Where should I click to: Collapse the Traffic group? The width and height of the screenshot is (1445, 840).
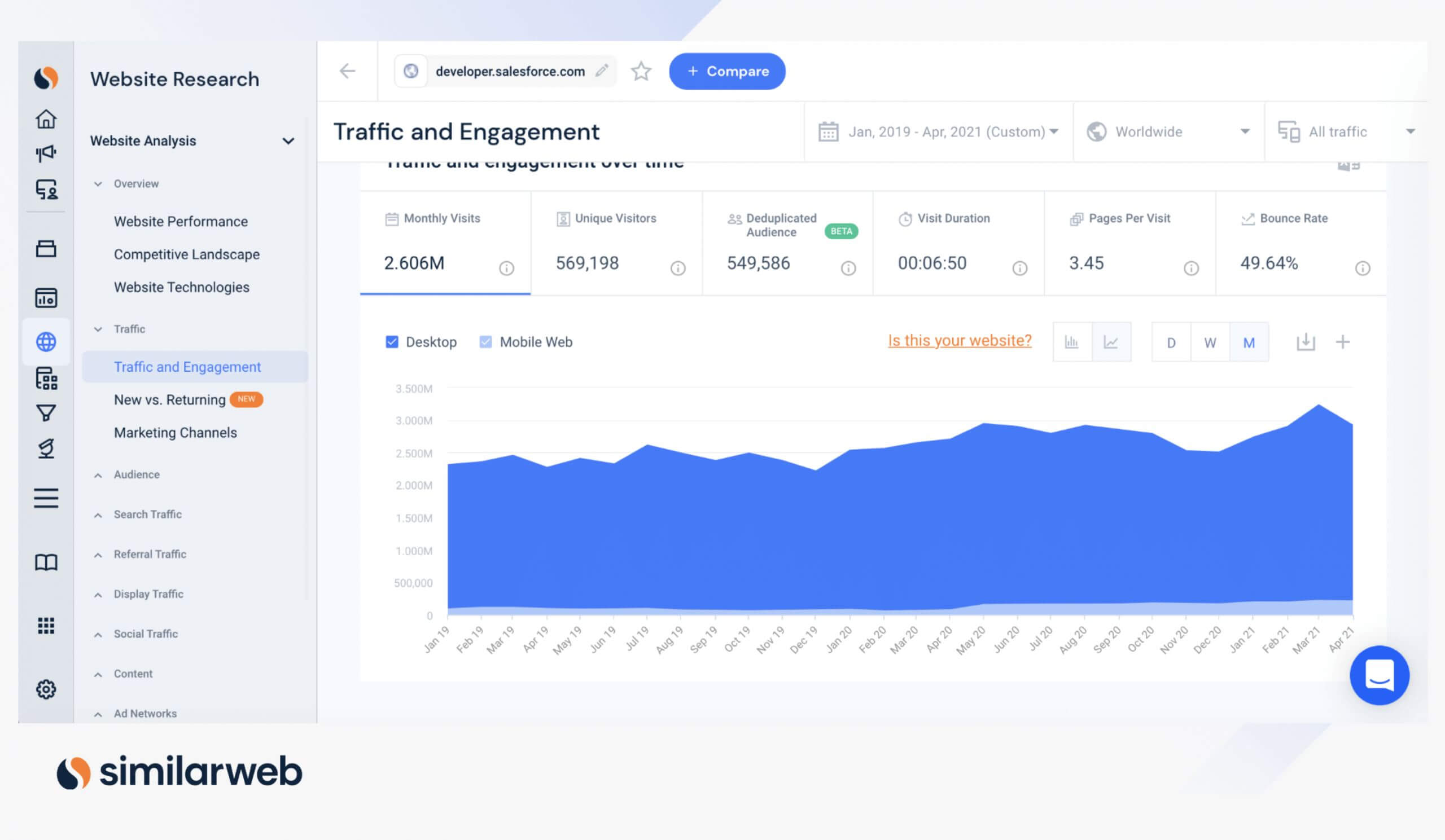pyautogui.click(x=98, y=329)
